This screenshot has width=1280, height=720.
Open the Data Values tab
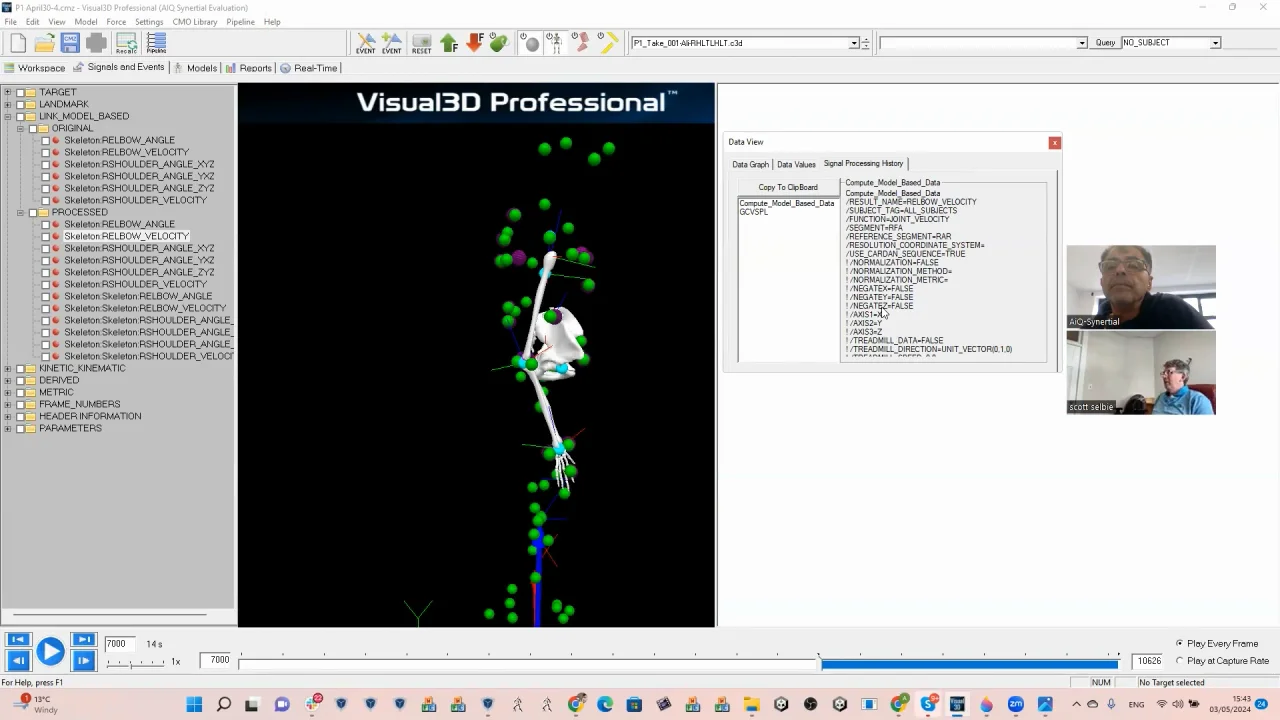(x=796, y=164)
